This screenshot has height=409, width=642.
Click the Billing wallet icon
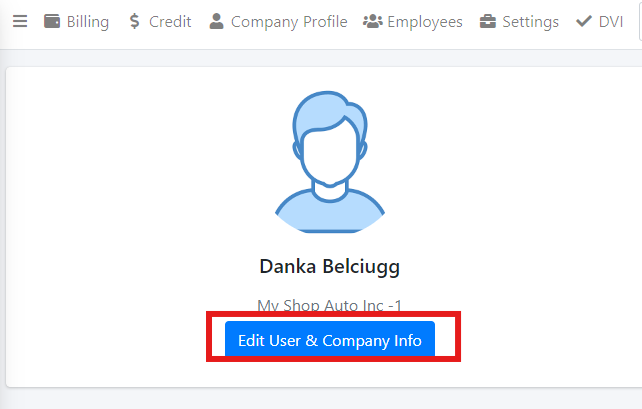52,21
